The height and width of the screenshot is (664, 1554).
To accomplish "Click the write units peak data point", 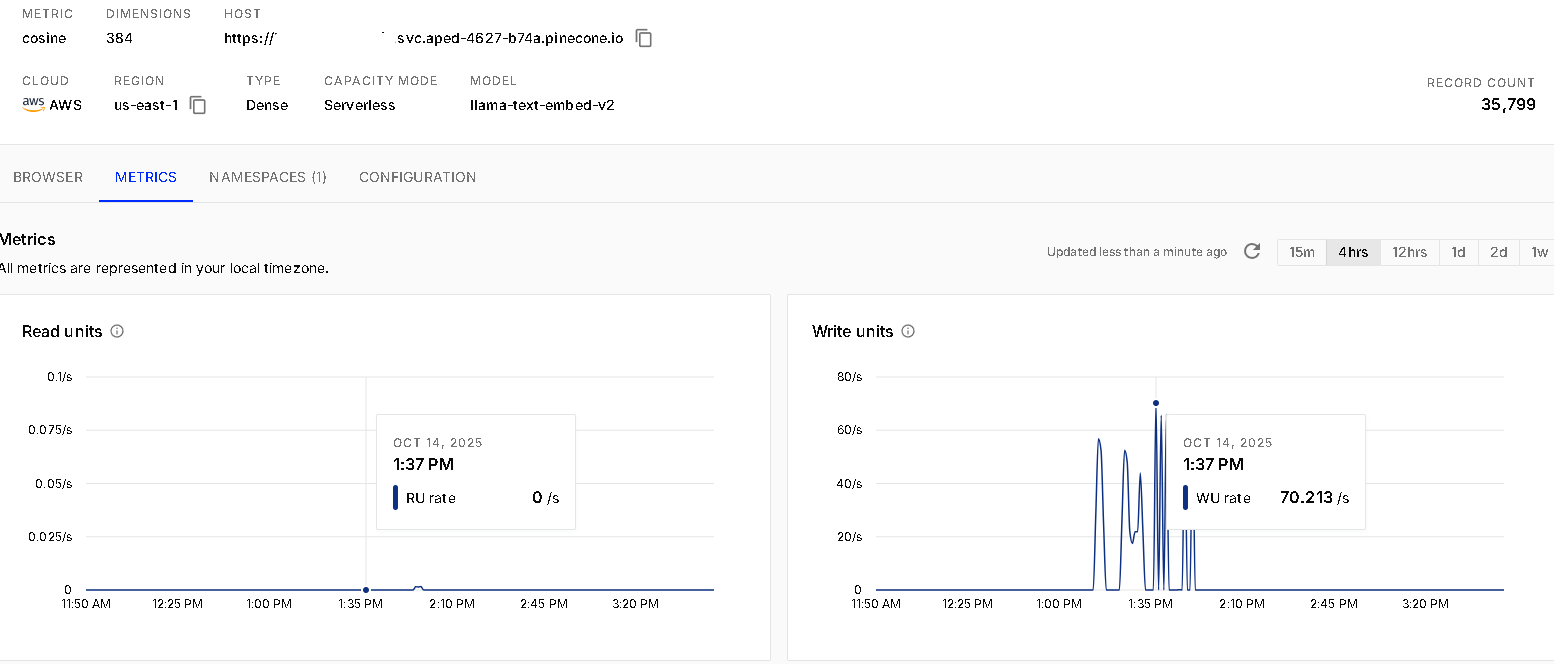I will click(x=1156, y=403).
